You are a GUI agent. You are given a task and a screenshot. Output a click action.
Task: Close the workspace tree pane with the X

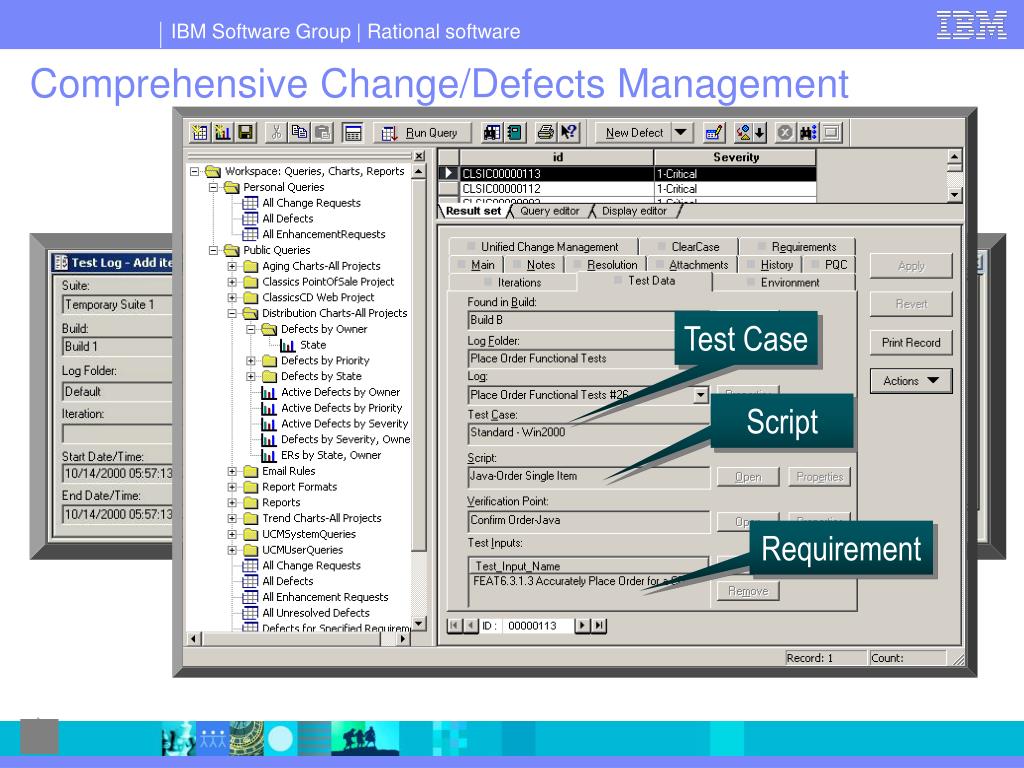point(419,156)
